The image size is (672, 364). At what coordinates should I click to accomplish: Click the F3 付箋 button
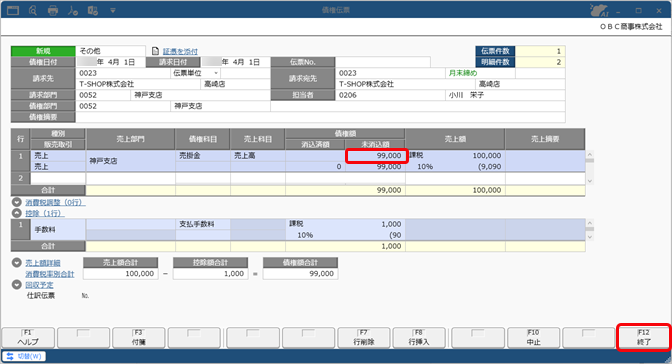point(139,337)
